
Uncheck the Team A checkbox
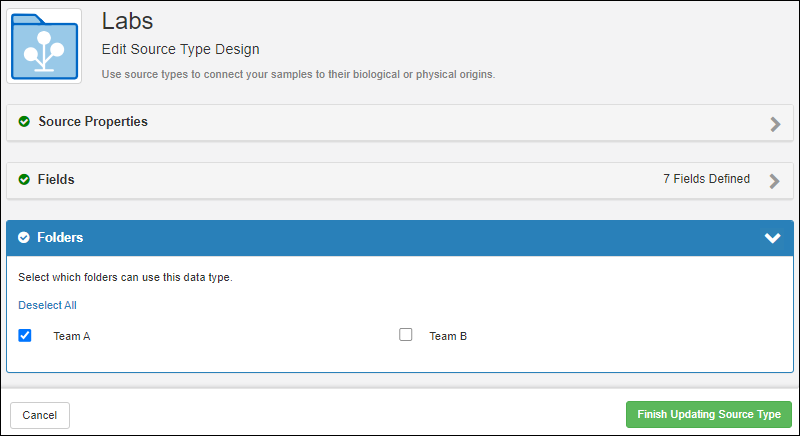click(x=25, y=336)
